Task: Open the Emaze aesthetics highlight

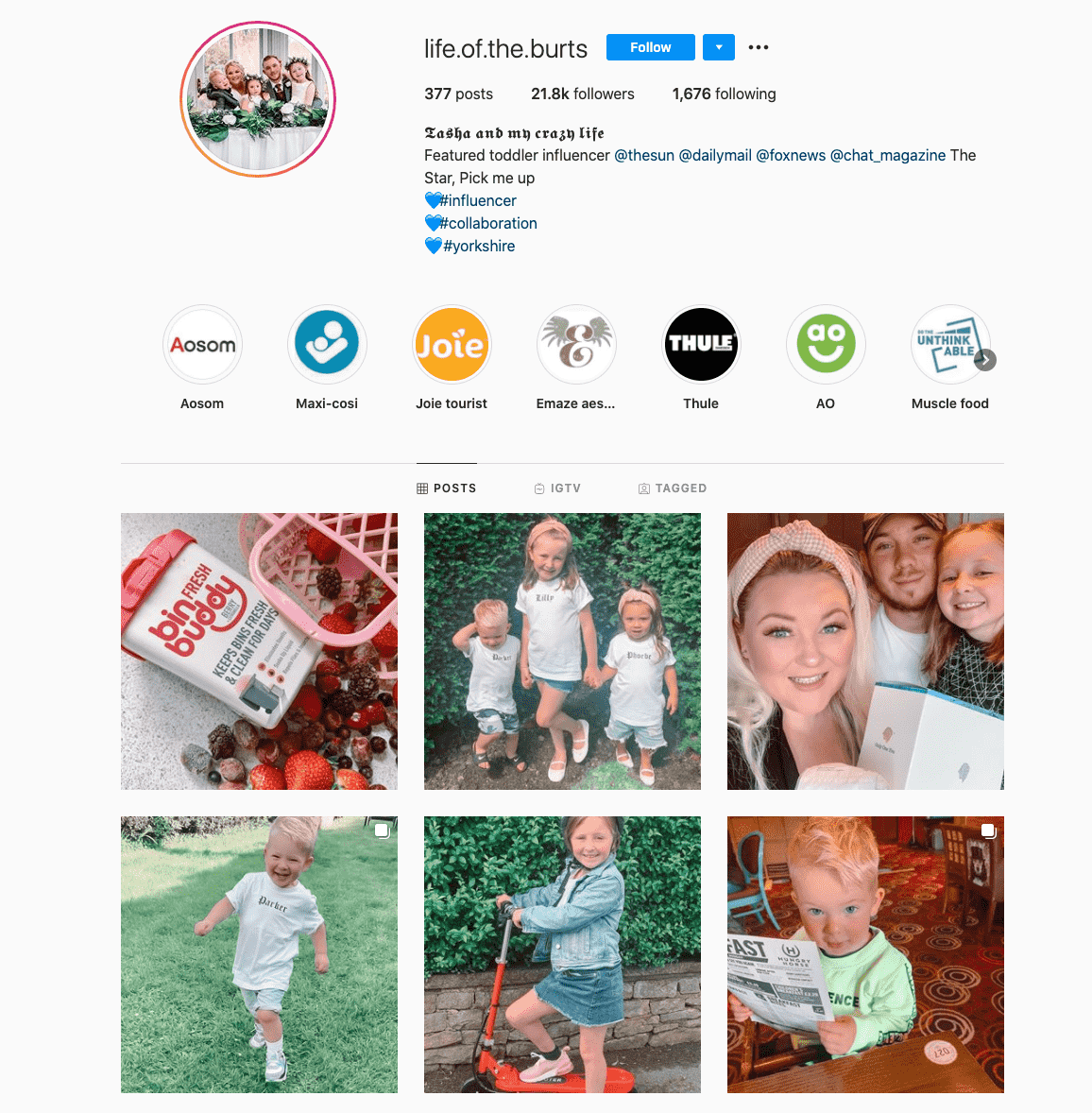Action: click(x=576, y=345)
